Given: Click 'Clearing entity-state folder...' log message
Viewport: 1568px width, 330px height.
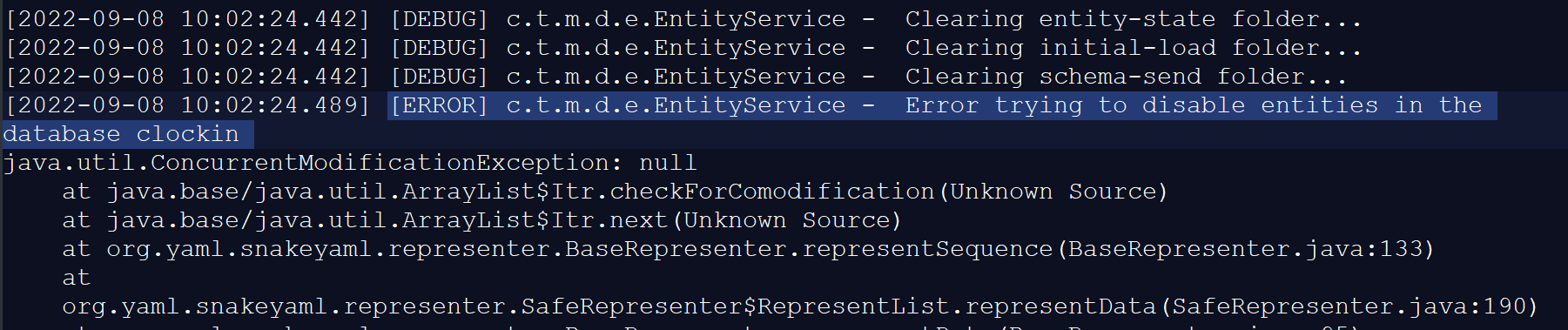Looking at the screenshot, I should 1133,19.
